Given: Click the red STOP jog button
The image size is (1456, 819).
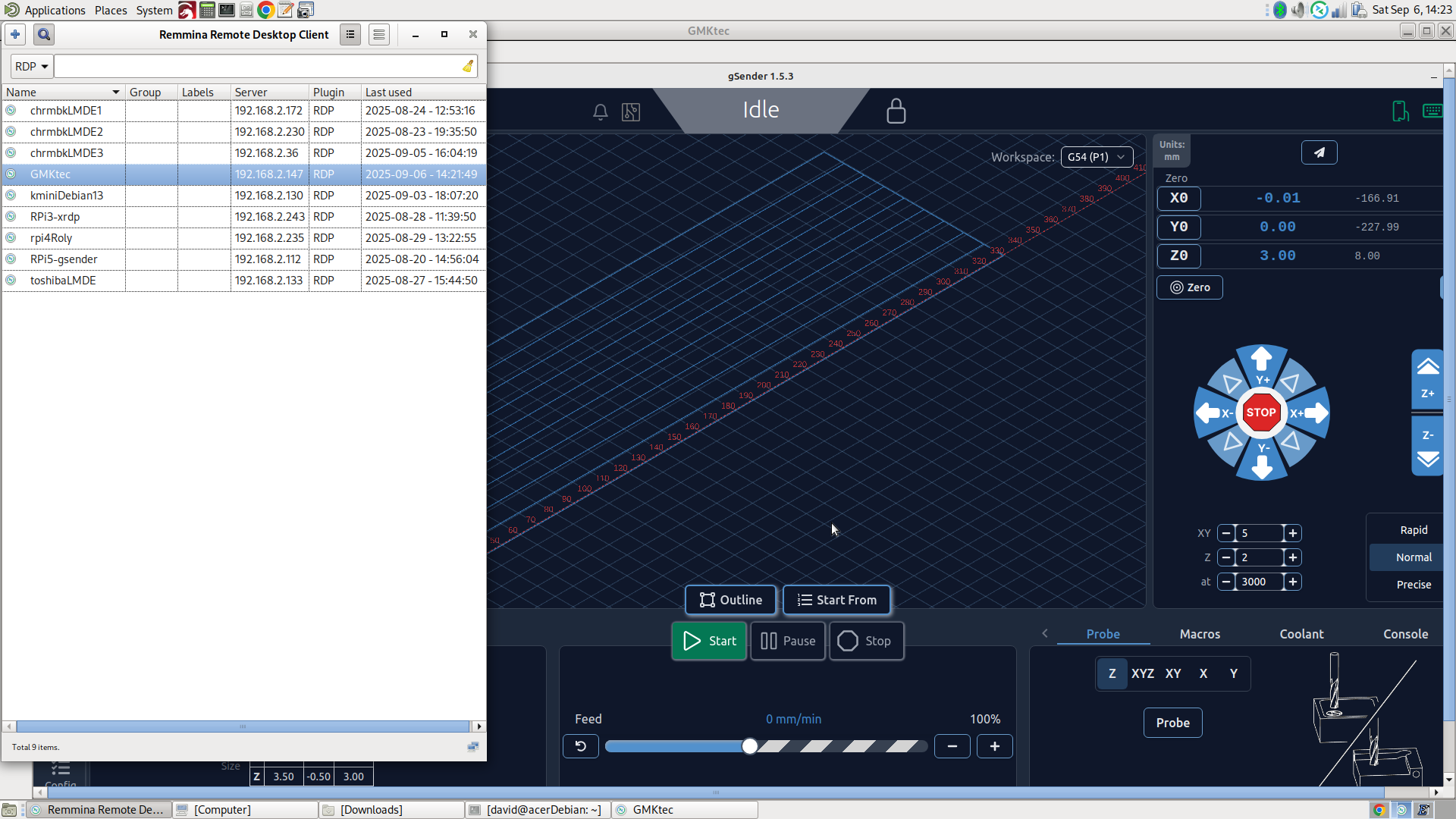Looking at the screenshot, I should pyautogui.click(x=1261, y=413).
